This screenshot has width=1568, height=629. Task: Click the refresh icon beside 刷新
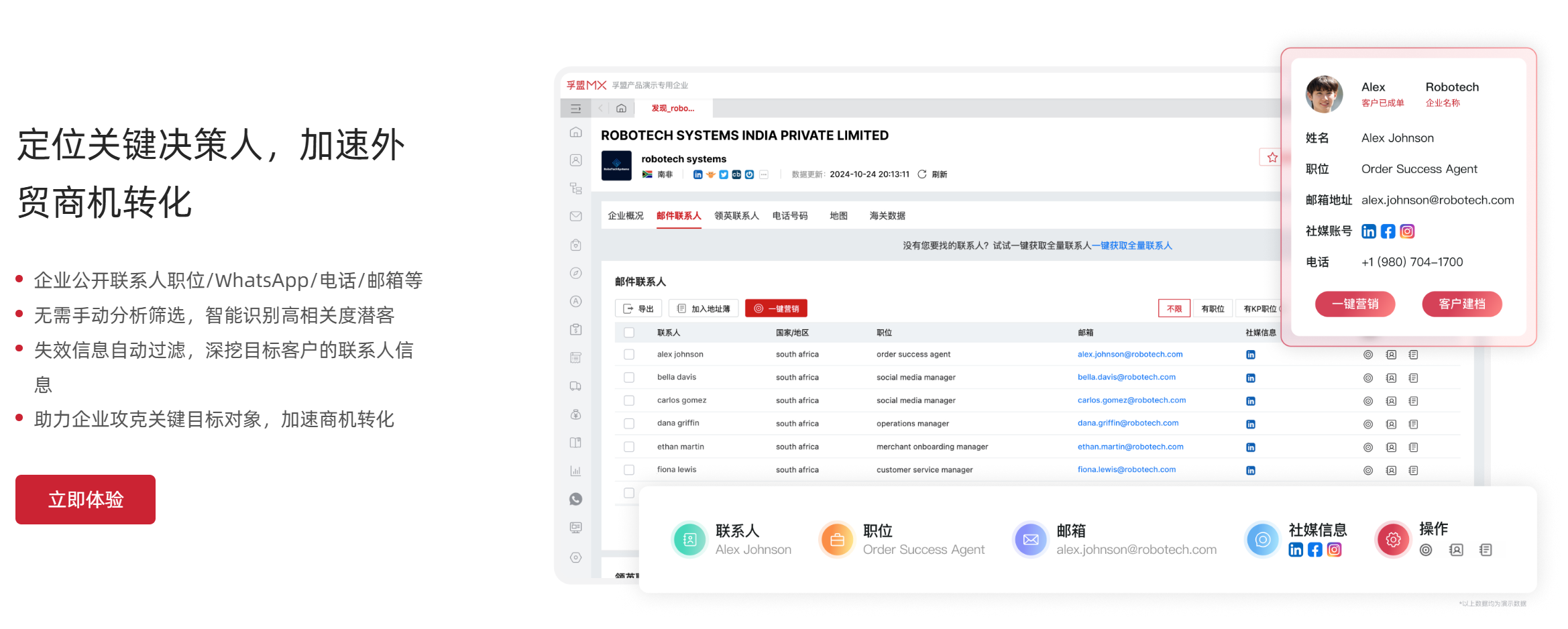922,174
